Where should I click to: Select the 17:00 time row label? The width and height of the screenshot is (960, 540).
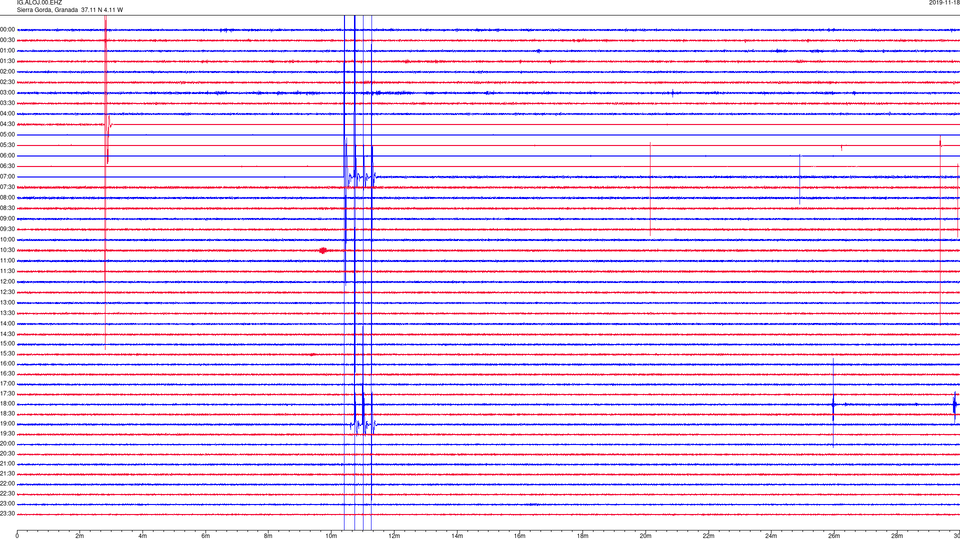point(7,384)
